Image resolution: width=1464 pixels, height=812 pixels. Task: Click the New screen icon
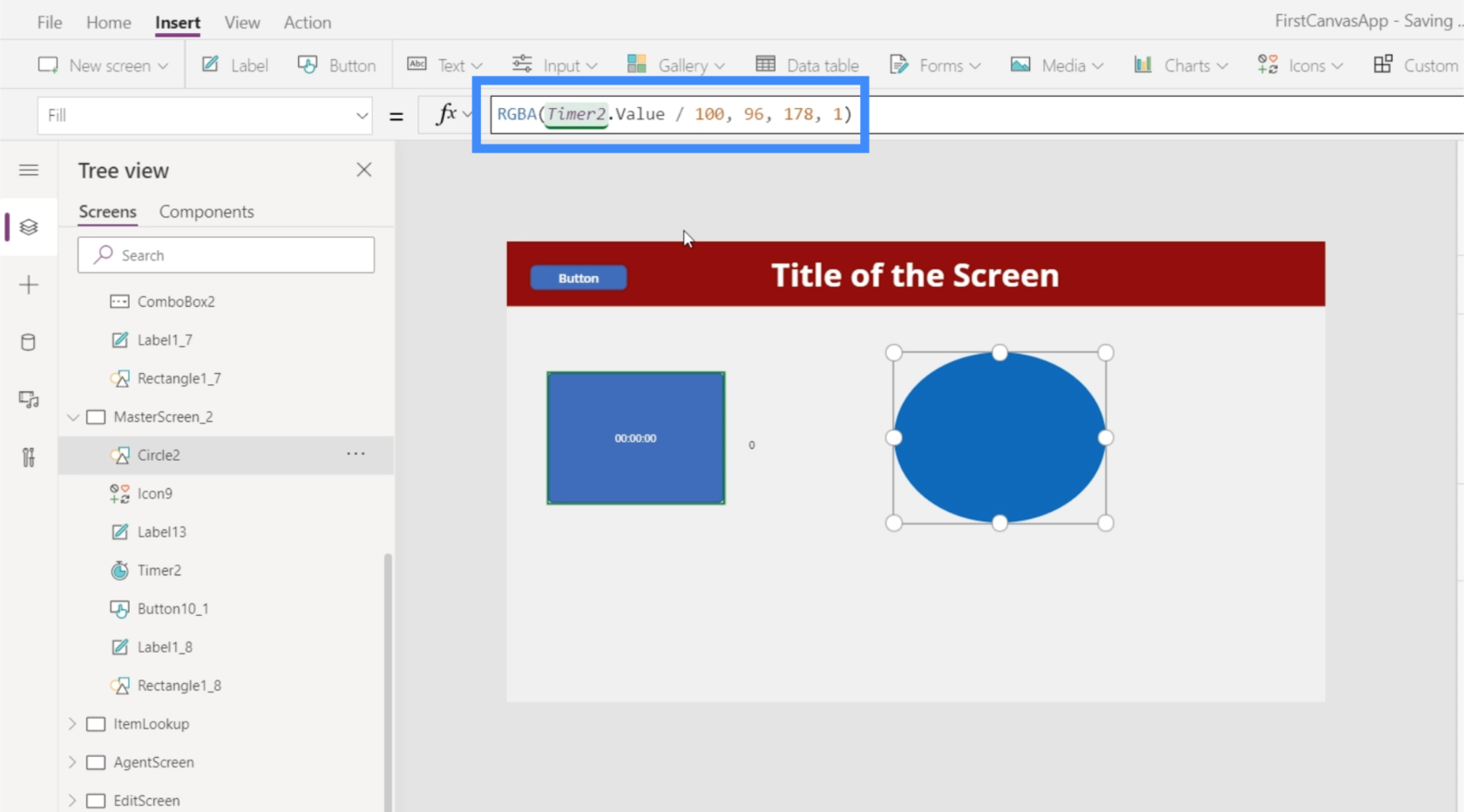pos(48,65)
